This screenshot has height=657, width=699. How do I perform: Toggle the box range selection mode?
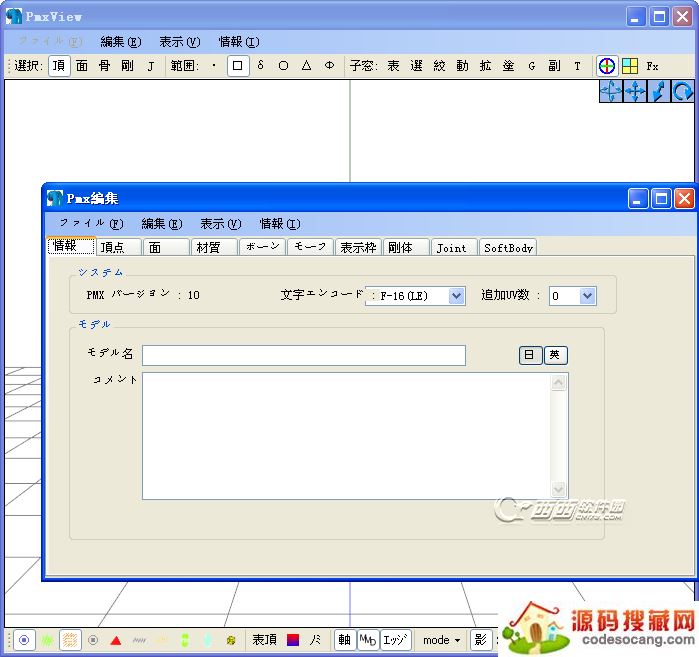tap(237, 66)
